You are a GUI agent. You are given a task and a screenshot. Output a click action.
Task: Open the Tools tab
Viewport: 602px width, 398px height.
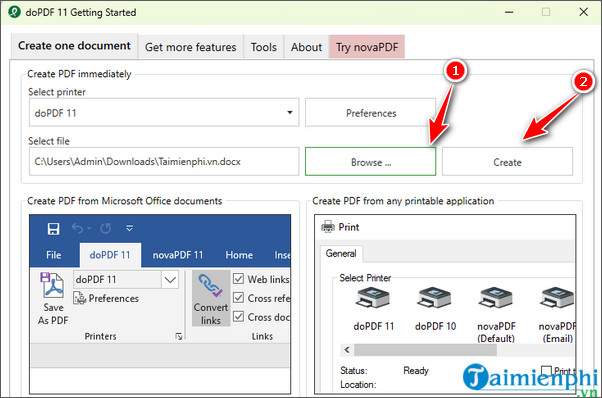click(263, 47)
